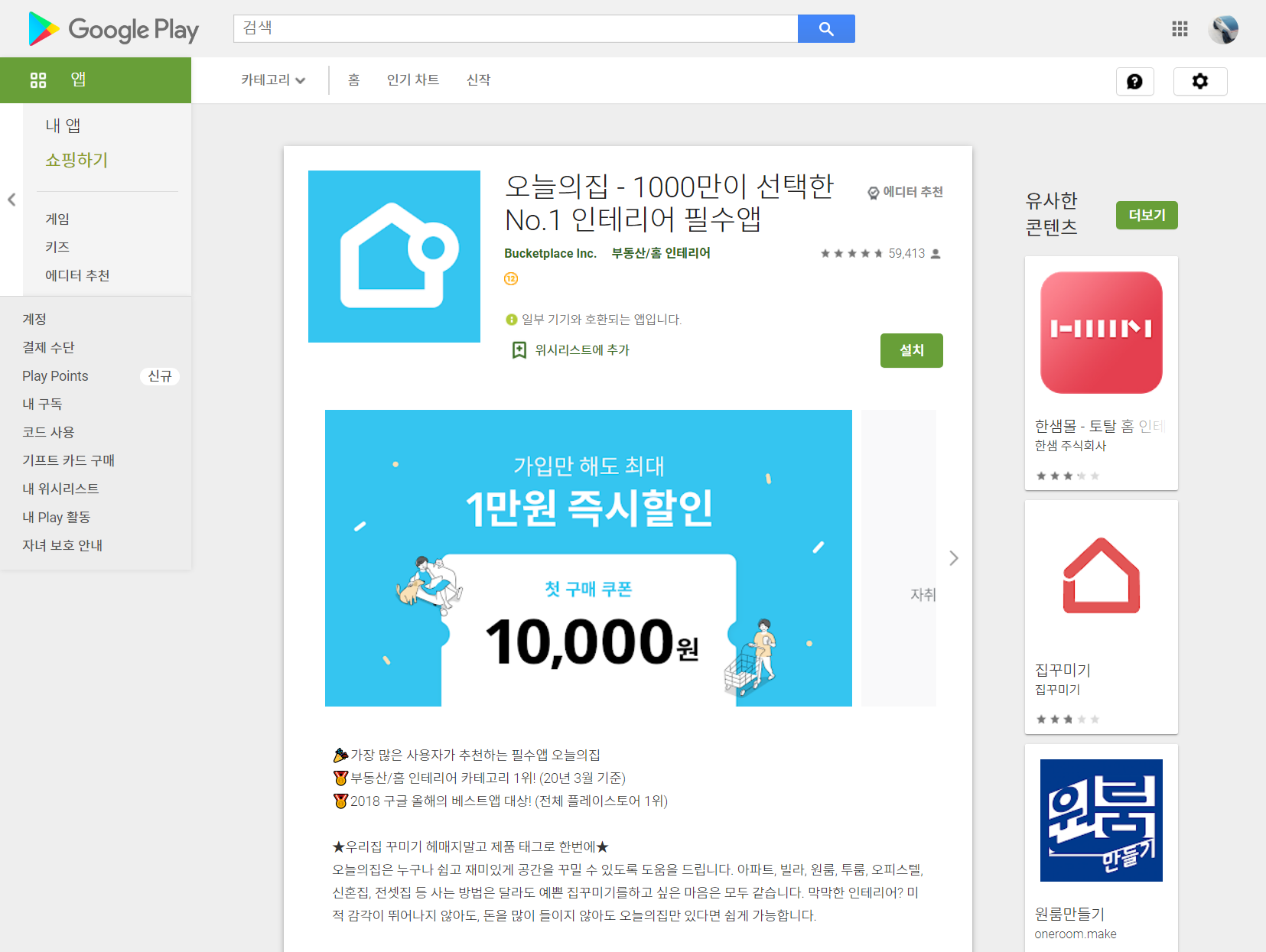Screen dimensions: 1266x952
Task: Click the apps grid icon beside 앱
Action: [x=38, y=80]
